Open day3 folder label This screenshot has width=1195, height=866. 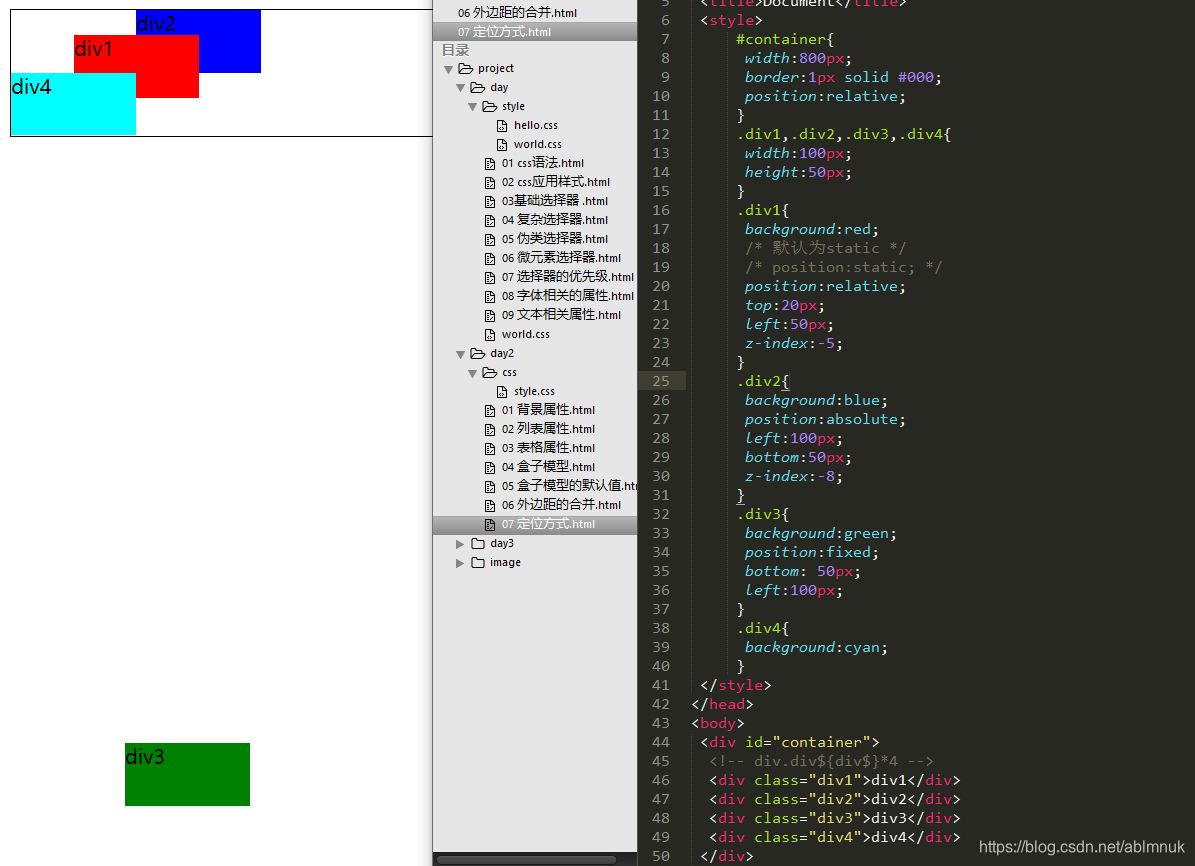[501, 544]
